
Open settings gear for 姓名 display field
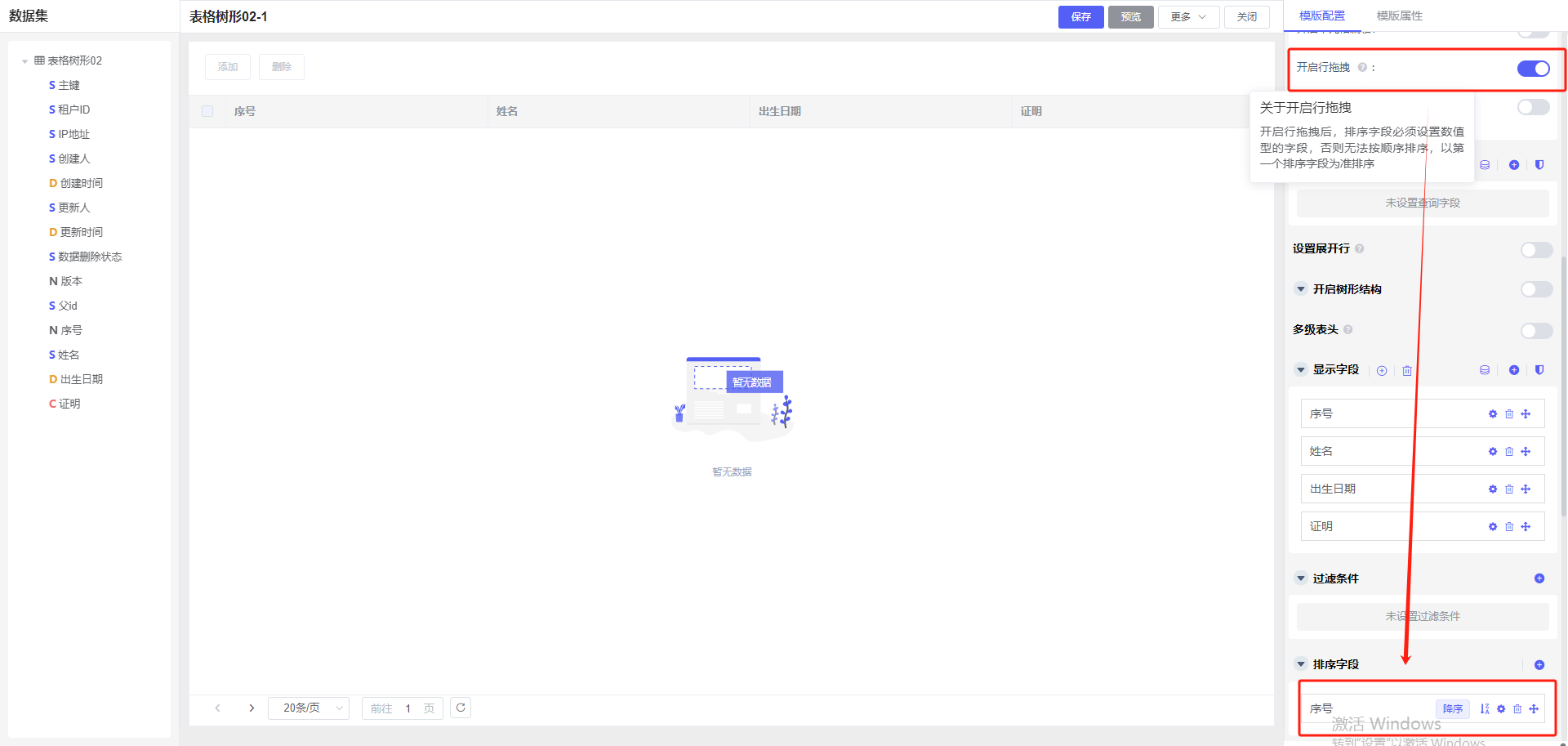point(1492,452)
